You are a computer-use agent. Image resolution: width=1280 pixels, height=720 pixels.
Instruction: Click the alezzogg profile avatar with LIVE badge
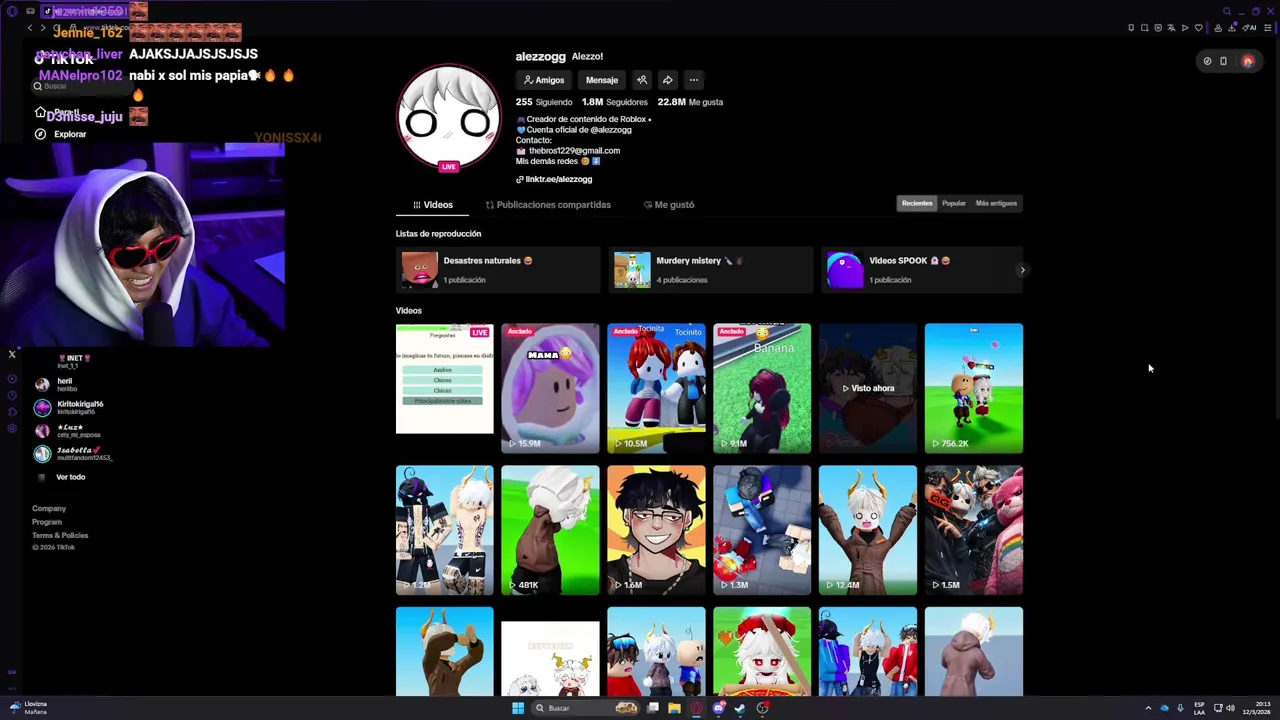(x=448, y=118)
